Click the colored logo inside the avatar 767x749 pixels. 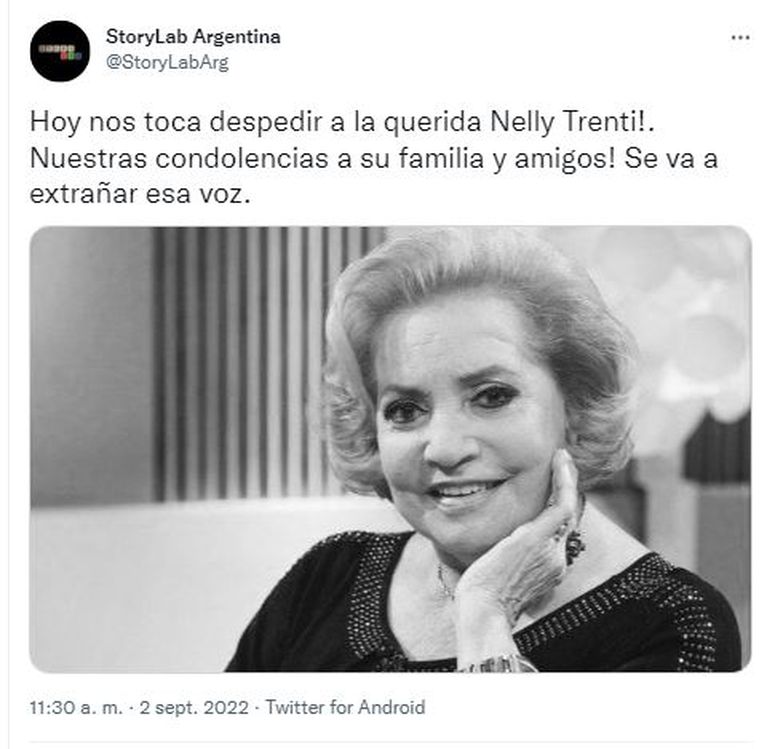click(60, 52)
